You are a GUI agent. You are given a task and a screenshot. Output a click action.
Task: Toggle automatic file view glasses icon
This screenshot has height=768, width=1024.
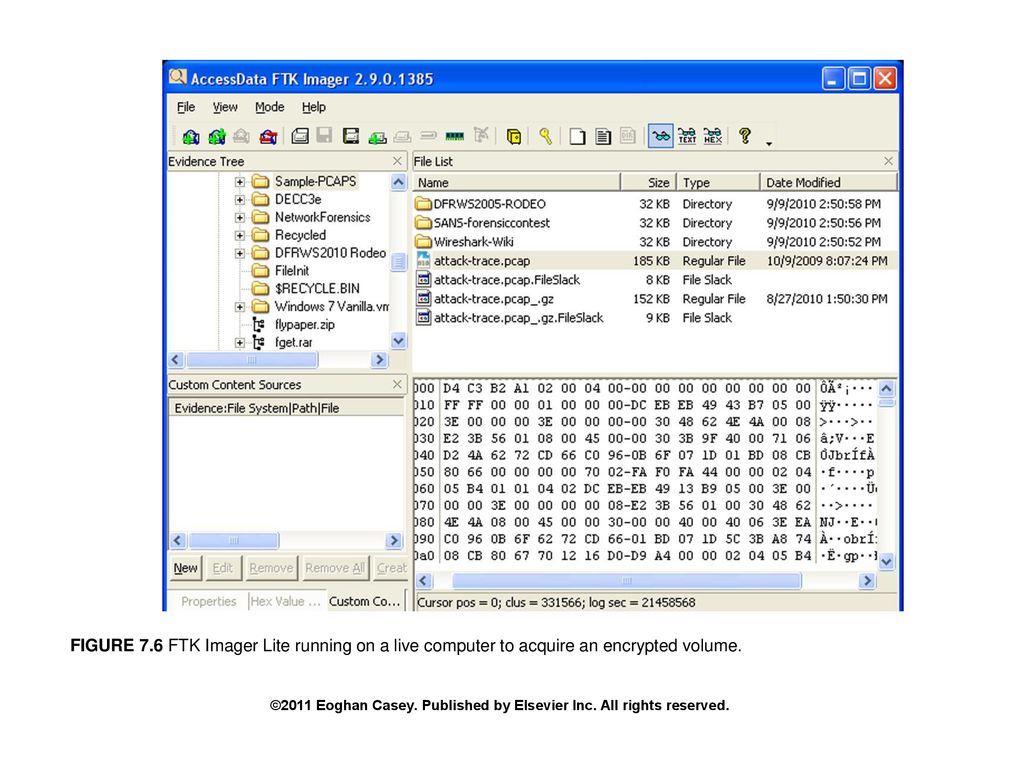(x=661, y=136)
